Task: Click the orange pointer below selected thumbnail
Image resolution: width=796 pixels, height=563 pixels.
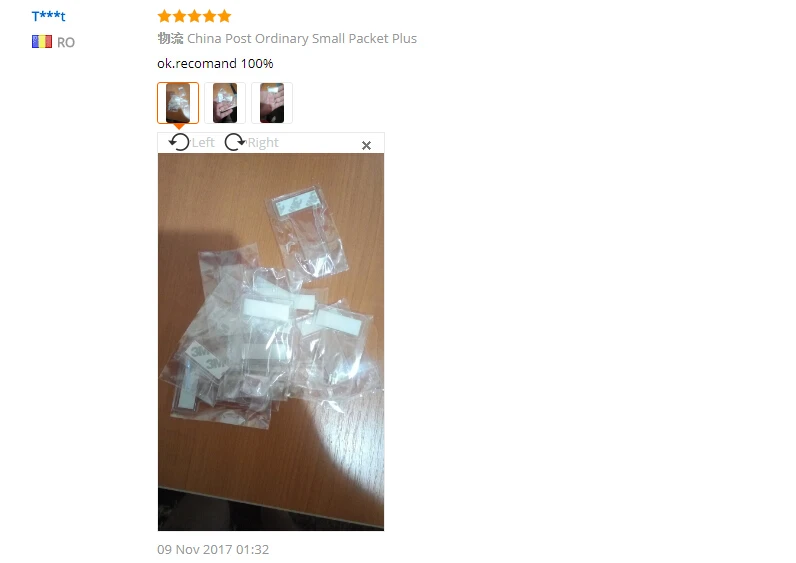Action: [179, 126]
